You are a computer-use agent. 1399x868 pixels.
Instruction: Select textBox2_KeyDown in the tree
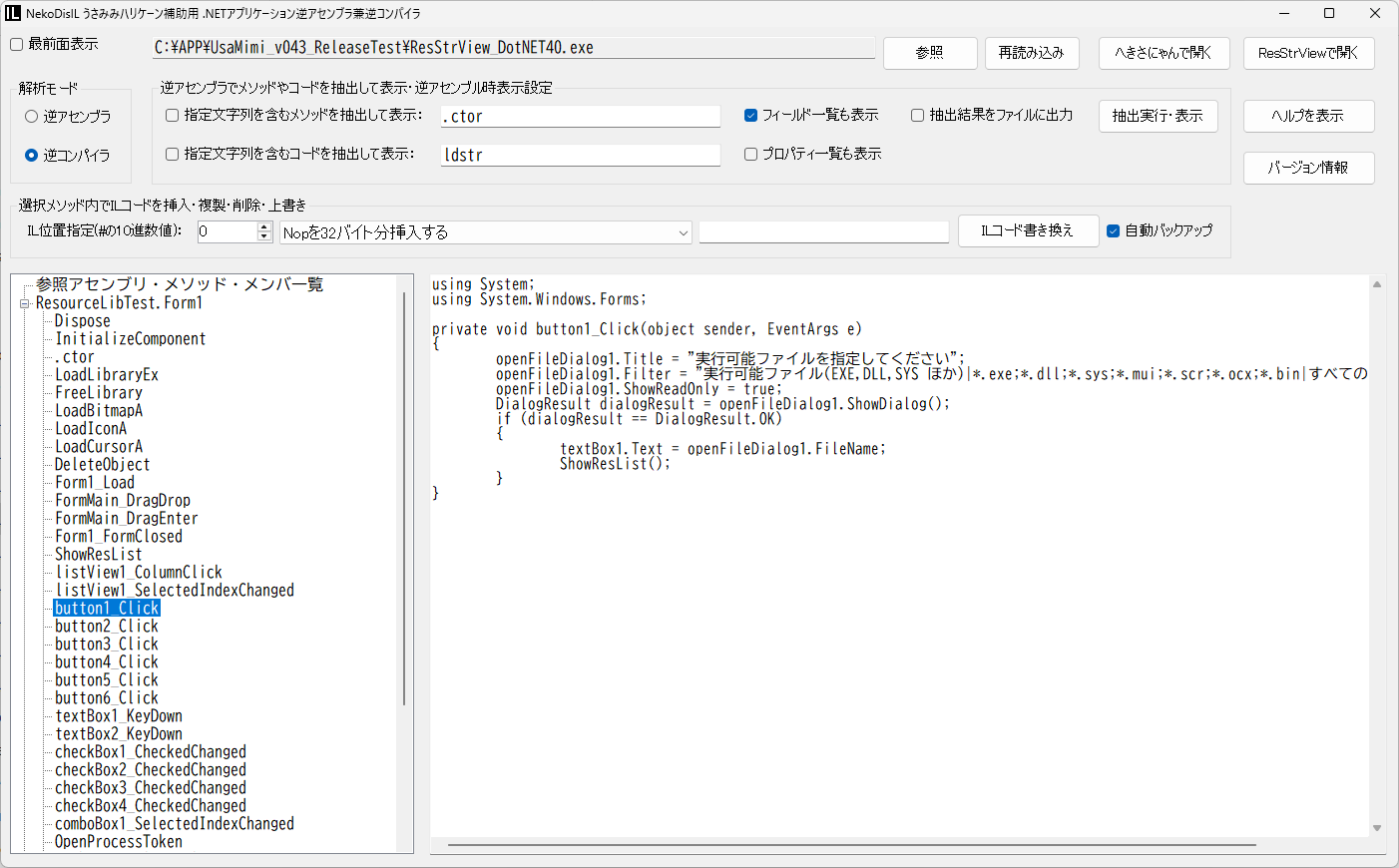119,734
